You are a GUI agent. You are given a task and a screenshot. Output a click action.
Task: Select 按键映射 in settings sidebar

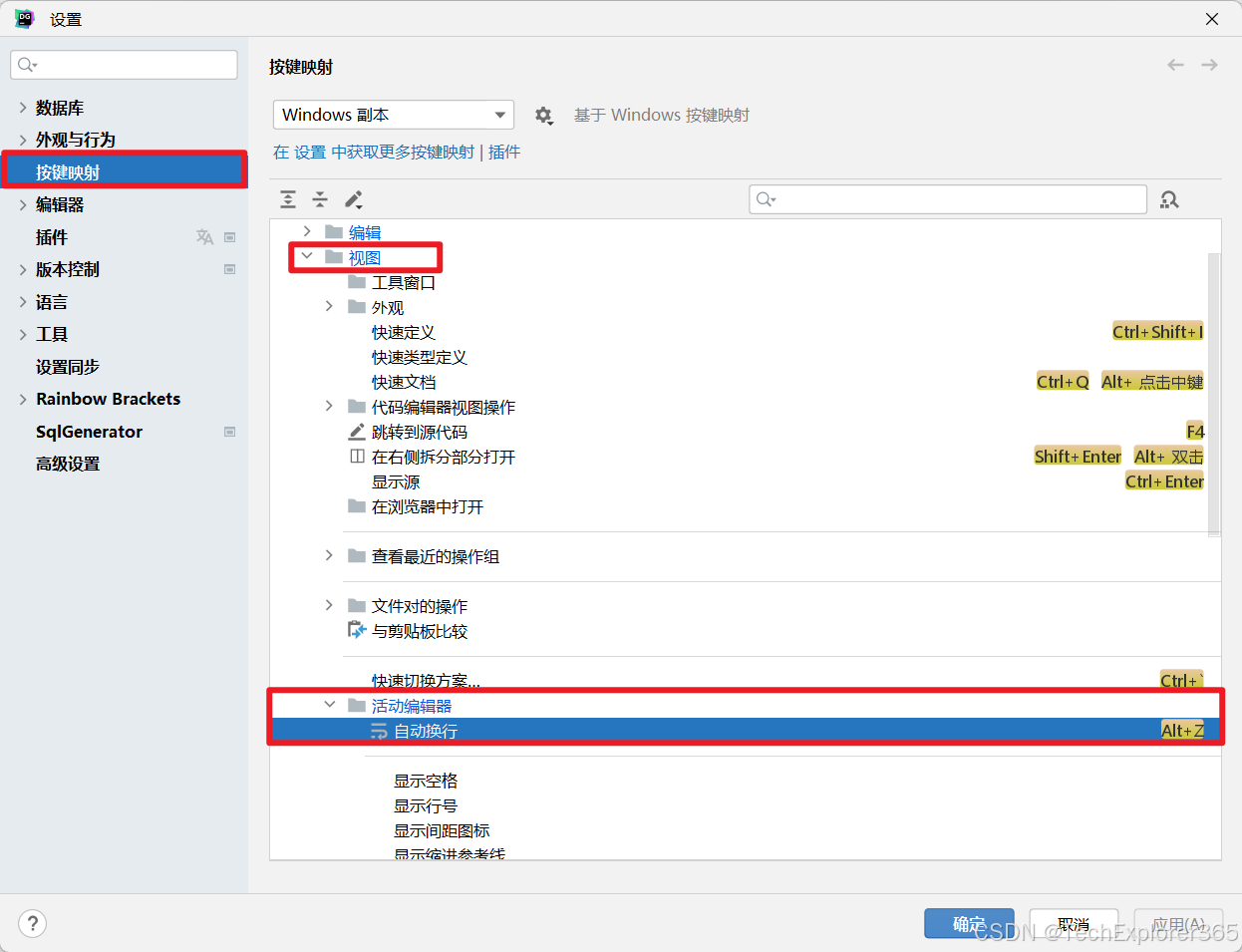click(124, 171)
